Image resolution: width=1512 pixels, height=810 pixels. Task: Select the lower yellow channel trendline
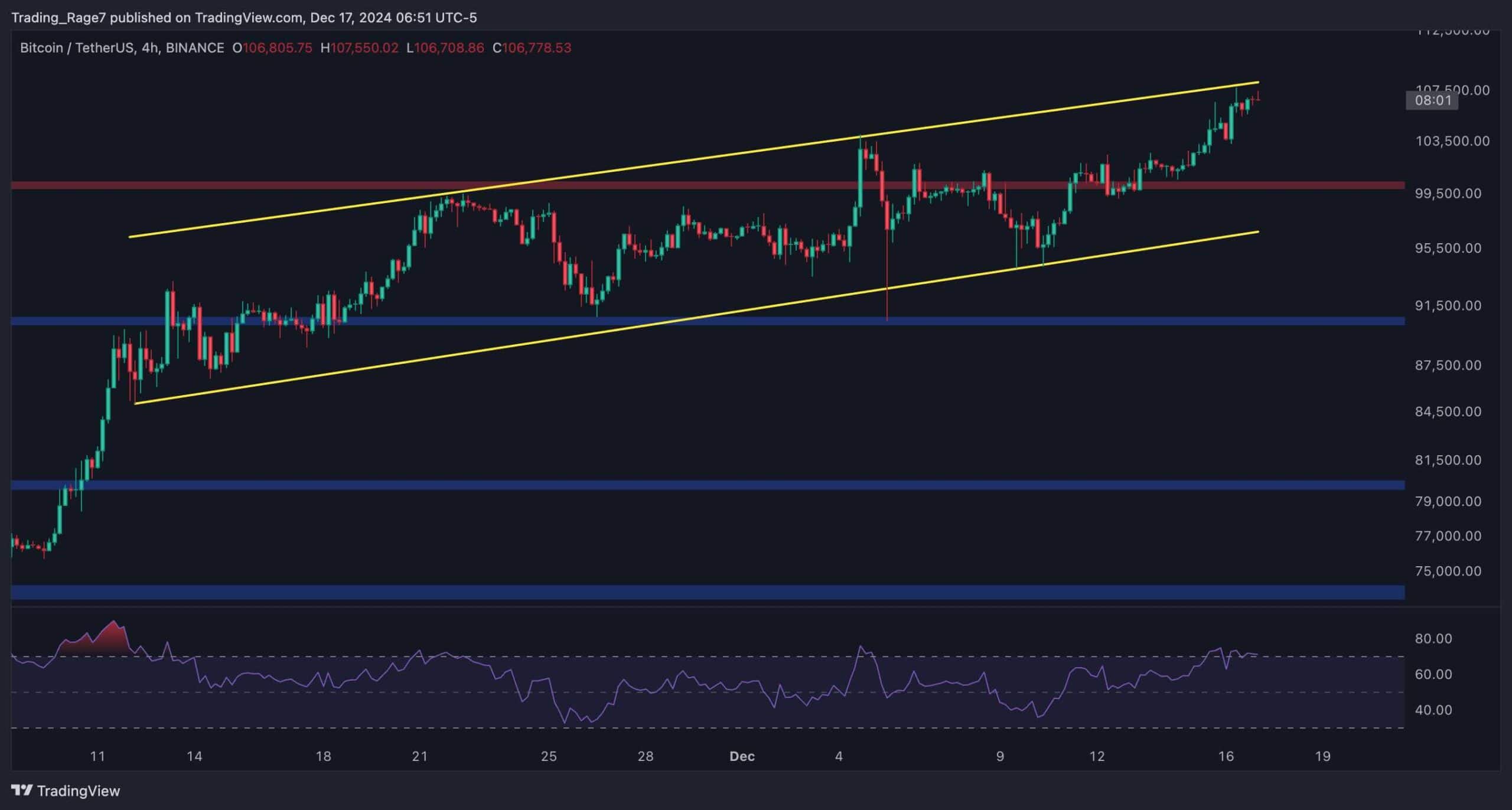[697, 318]
